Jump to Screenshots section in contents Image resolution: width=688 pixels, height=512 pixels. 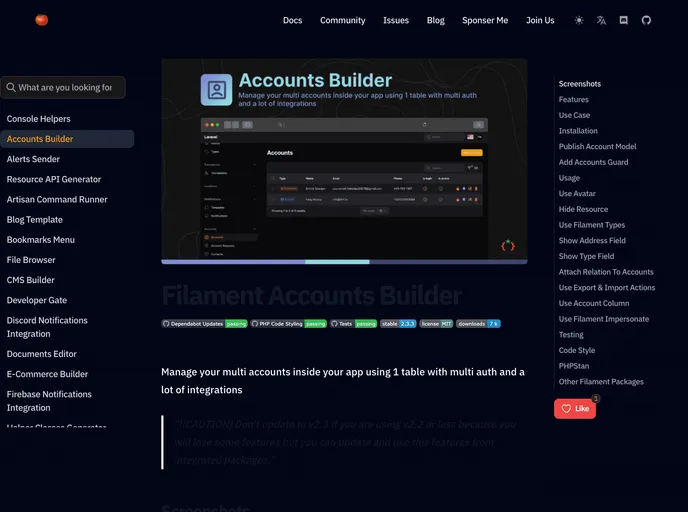click(x=580, y=84)
